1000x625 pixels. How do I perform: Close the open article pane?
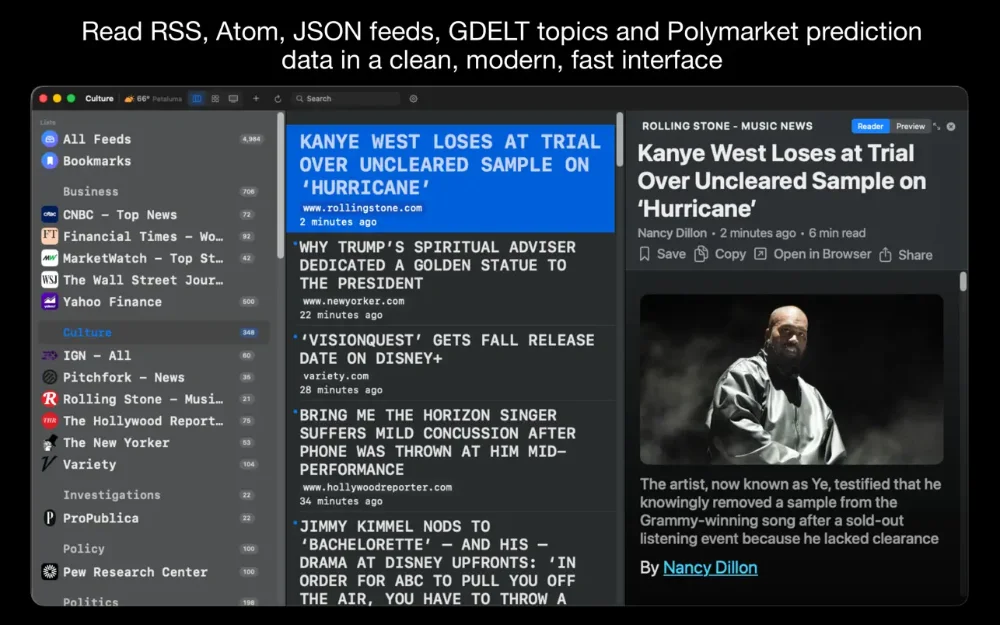(951, 126)
